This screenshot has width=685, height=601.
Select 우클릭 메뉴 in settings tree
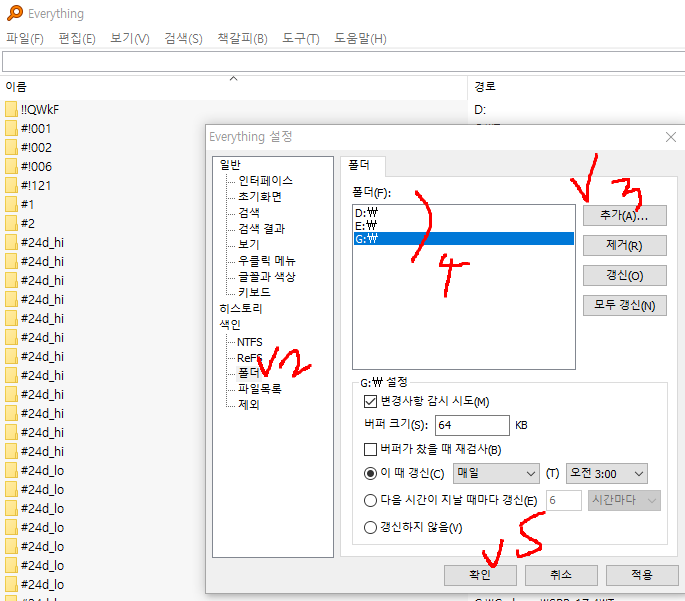click(267, 261)
